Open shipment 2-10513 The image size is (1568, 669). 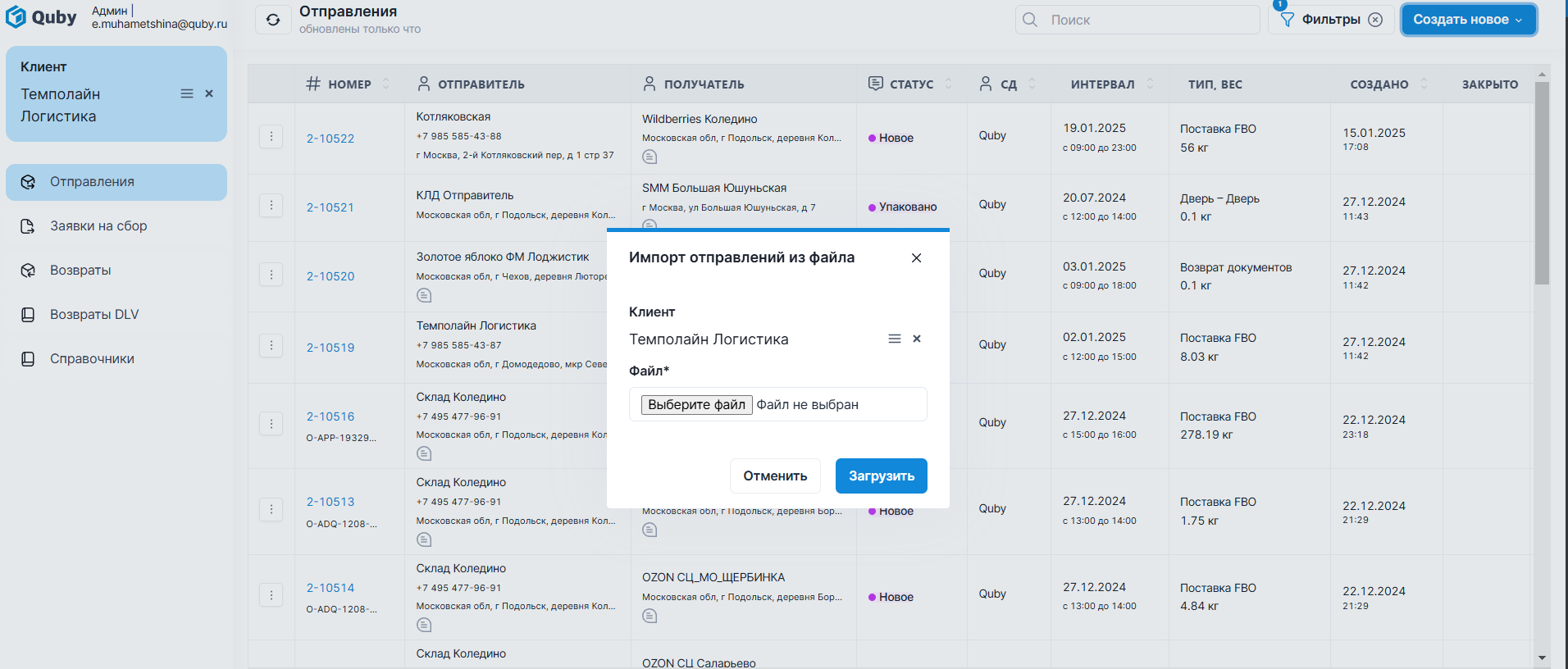[x=330, y=502]
